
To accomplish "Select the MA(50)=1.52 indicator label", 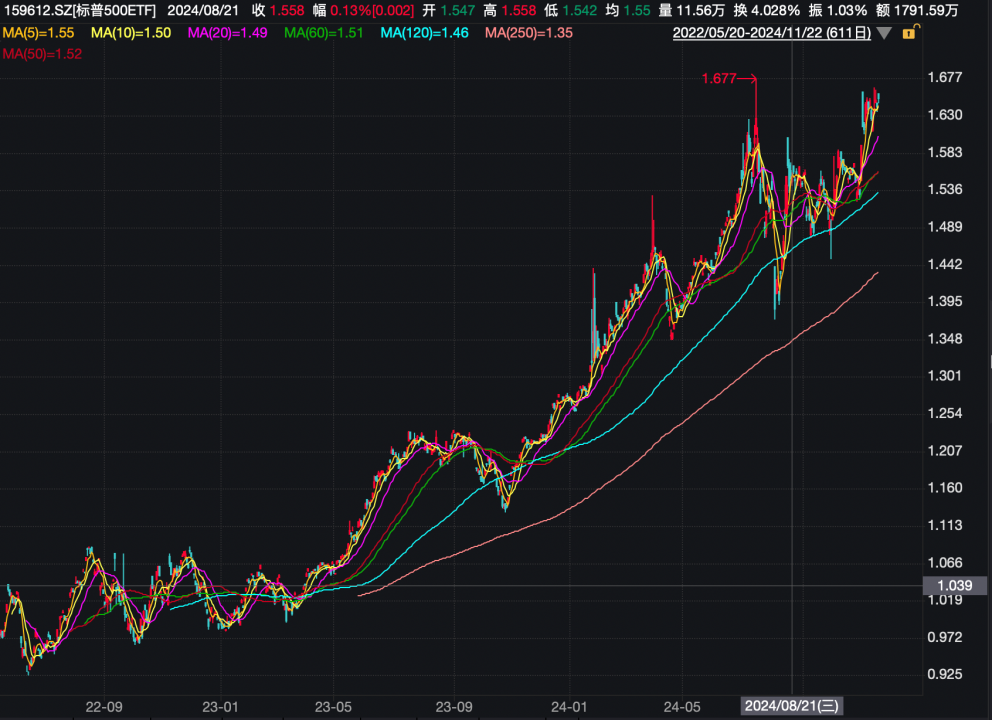I will tap(42, 54).
